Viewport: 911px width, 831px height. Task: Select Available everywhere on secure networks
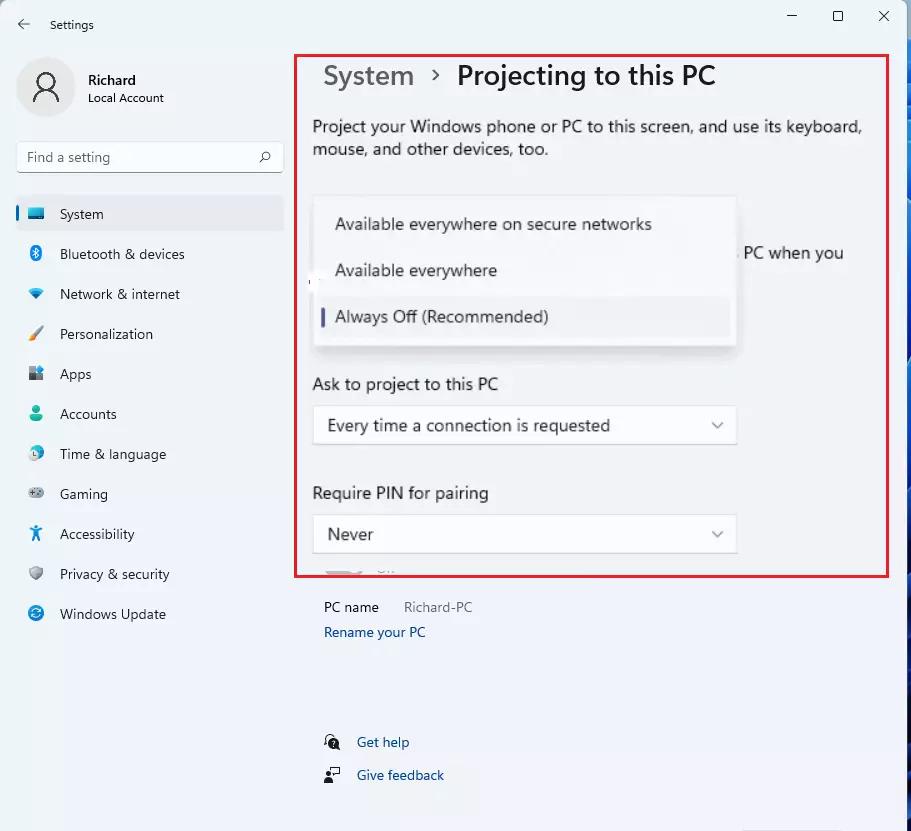[x=493, y=224]
